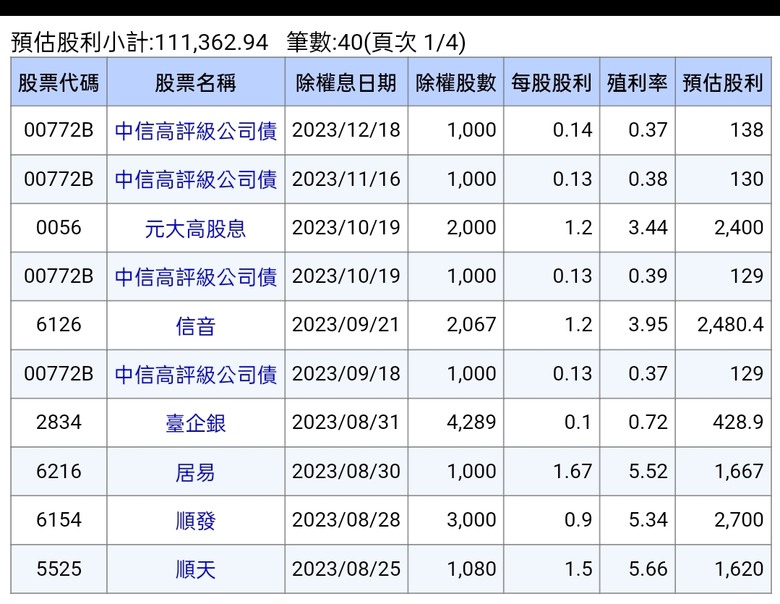Click the 預估股利 column header

[723, 83]
